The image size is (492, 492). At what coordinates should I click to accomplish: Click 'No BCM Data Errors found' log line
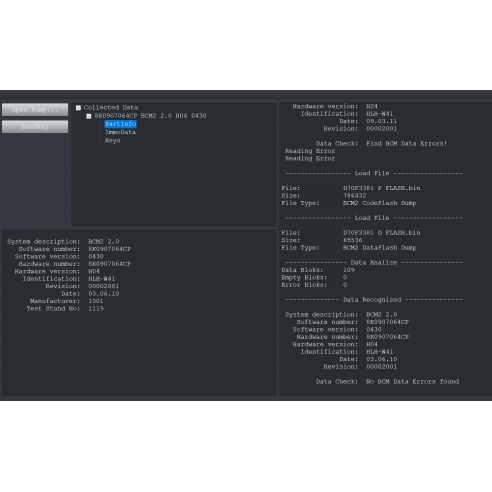tap(387, 382)
